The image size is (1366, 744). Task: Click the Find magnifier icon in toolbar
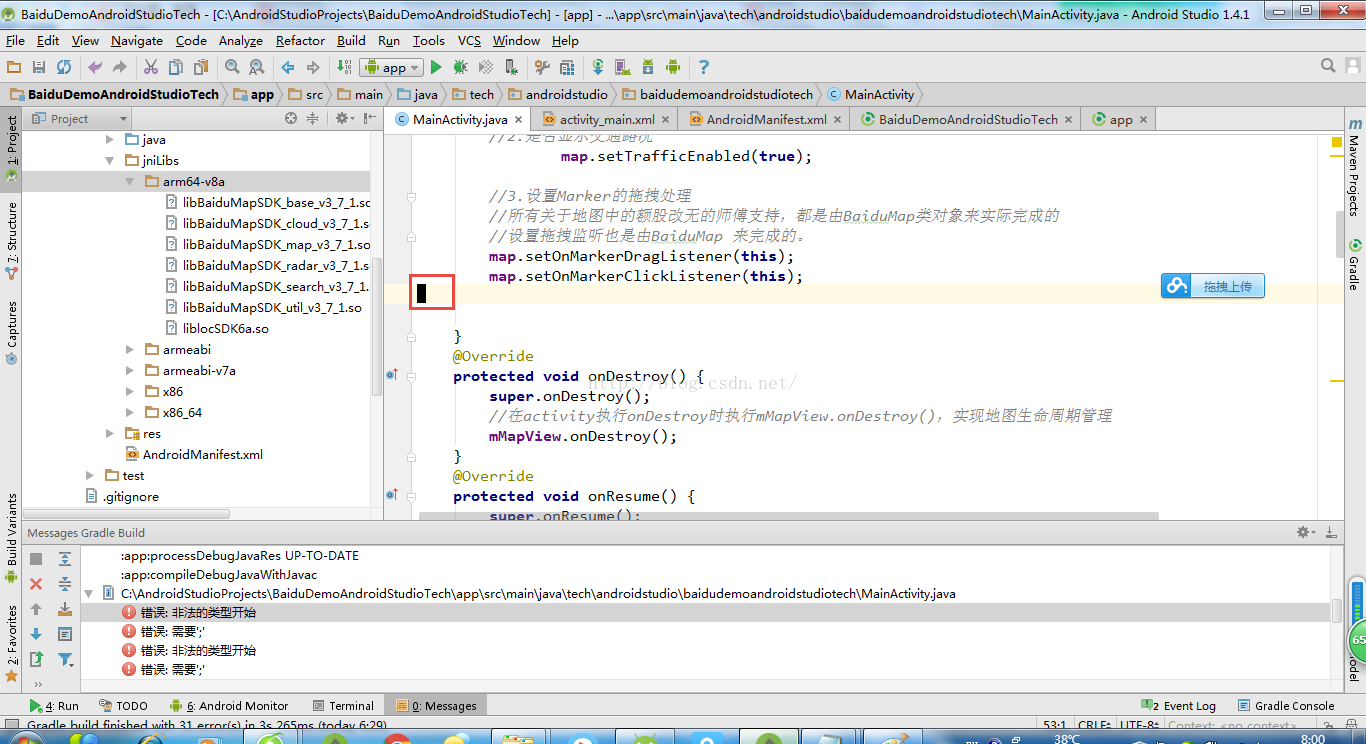pyautogui.click(x=232, y=67)
